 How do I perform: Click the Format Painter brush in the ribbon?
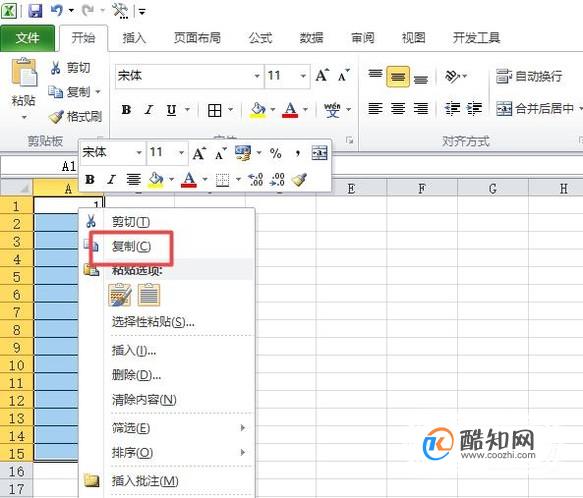pyautogui.click(x=57, y=116)
